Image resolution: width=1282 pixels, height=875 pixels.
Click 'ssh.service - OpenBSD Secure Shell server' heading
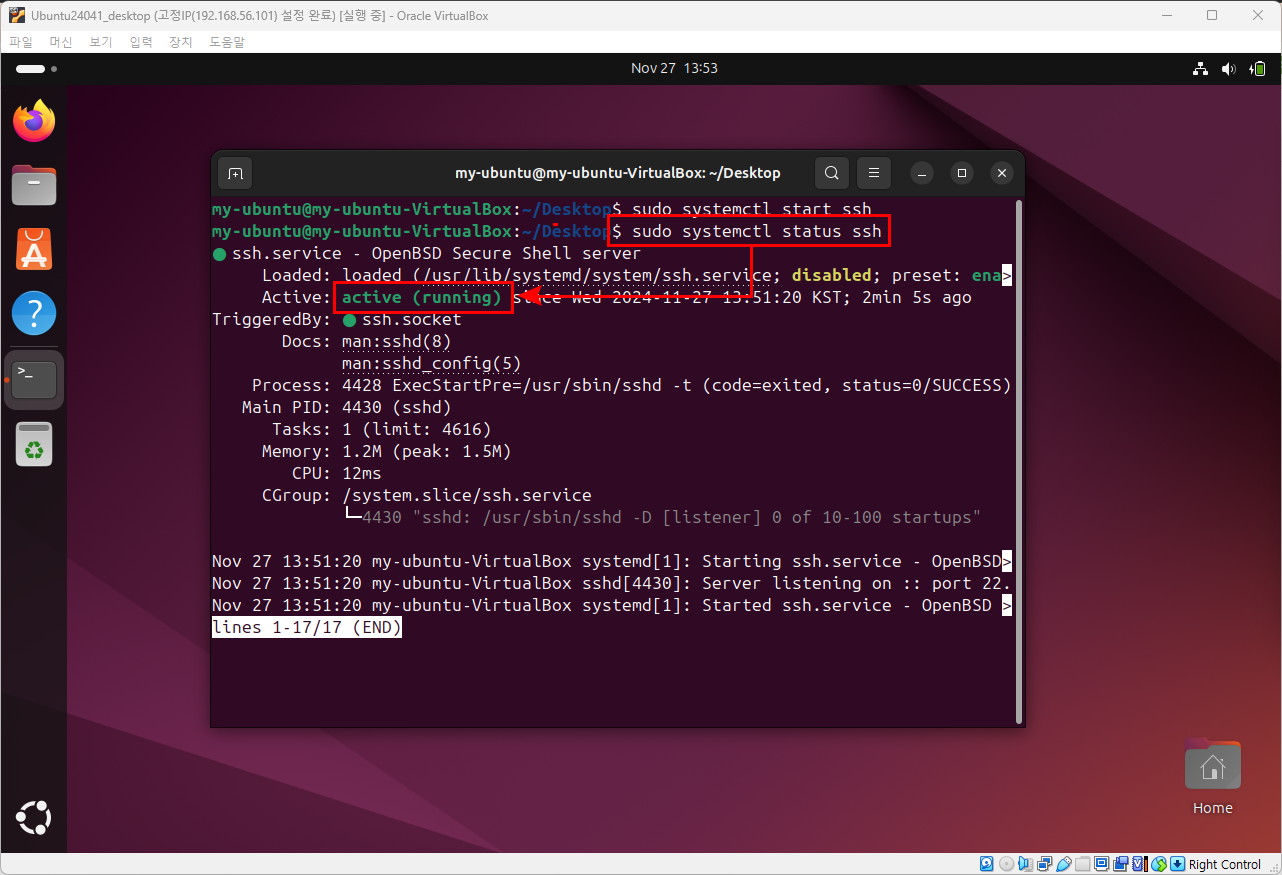coord(436,254)
